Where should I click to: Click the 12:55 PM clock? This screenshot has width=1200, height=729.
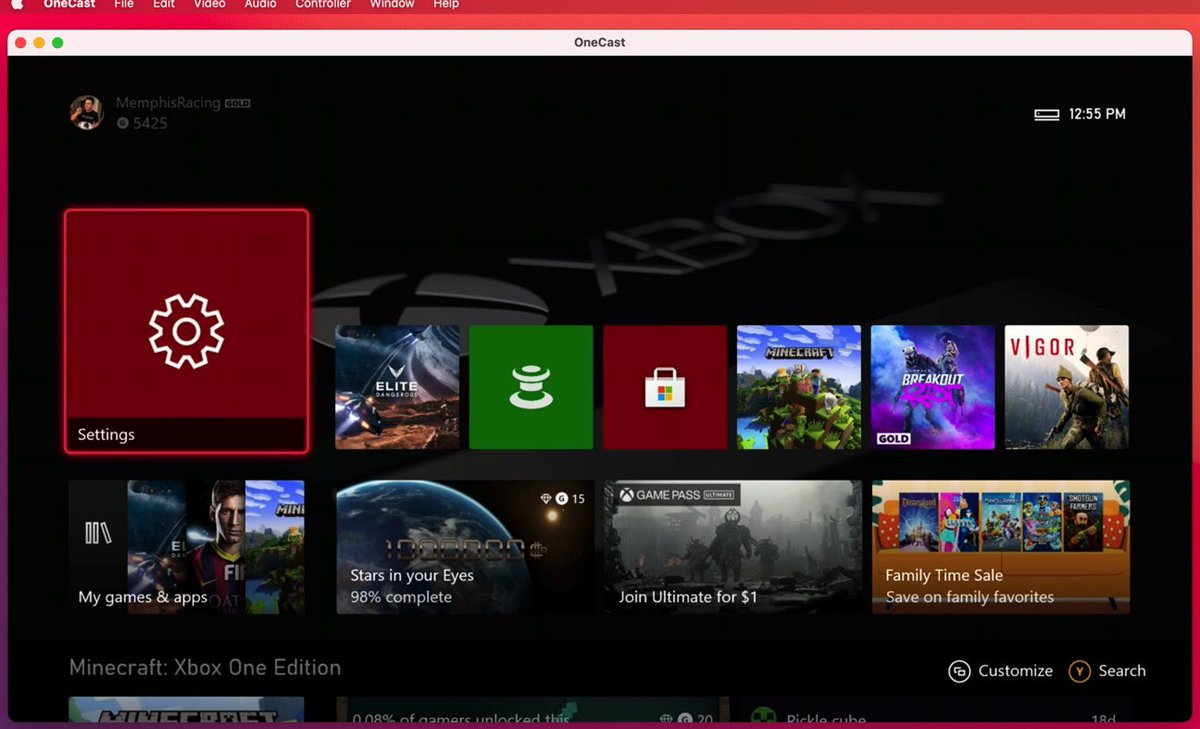tap(1097, 114)
